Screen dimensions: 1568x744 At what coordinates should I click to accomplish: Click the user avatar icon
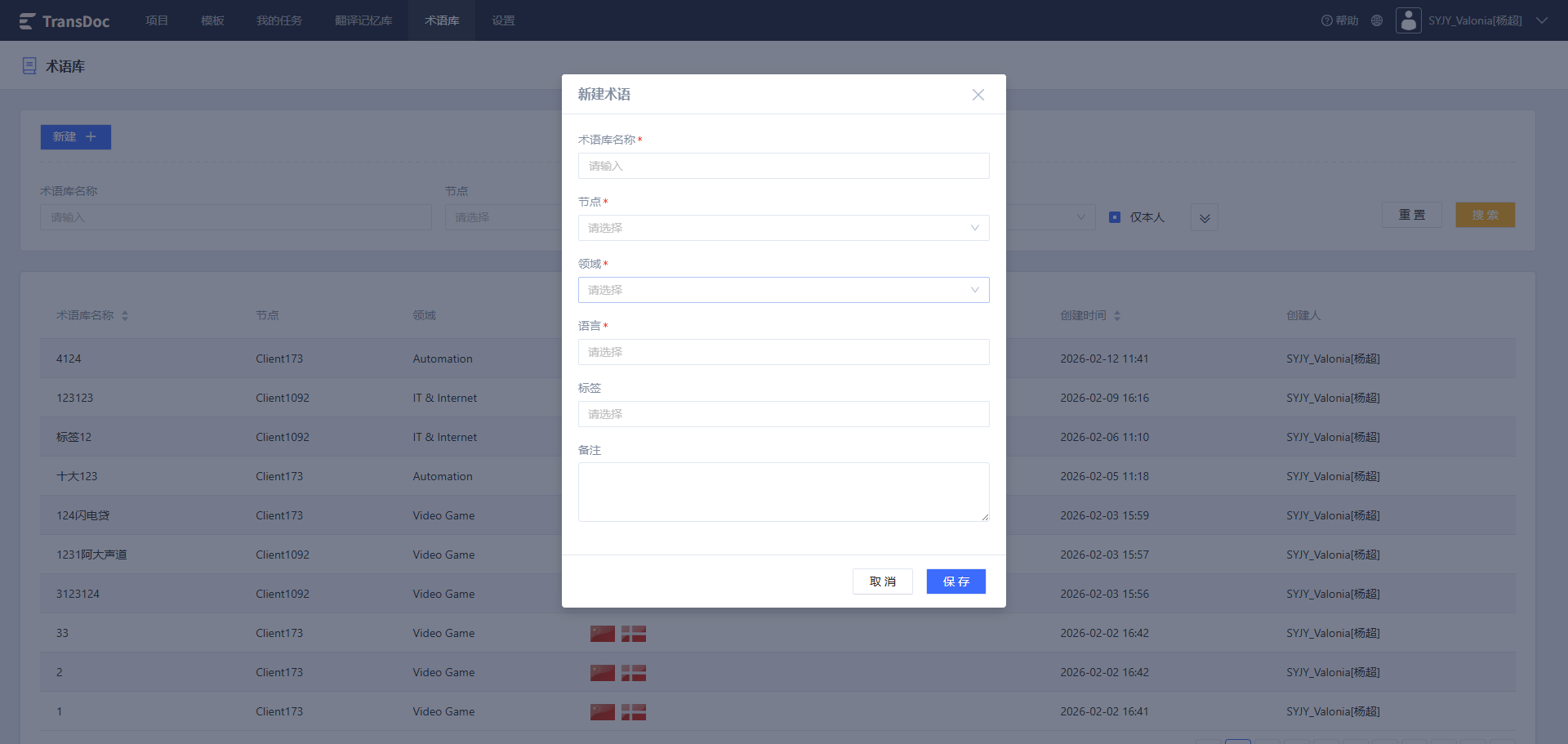pos(1408,20)
